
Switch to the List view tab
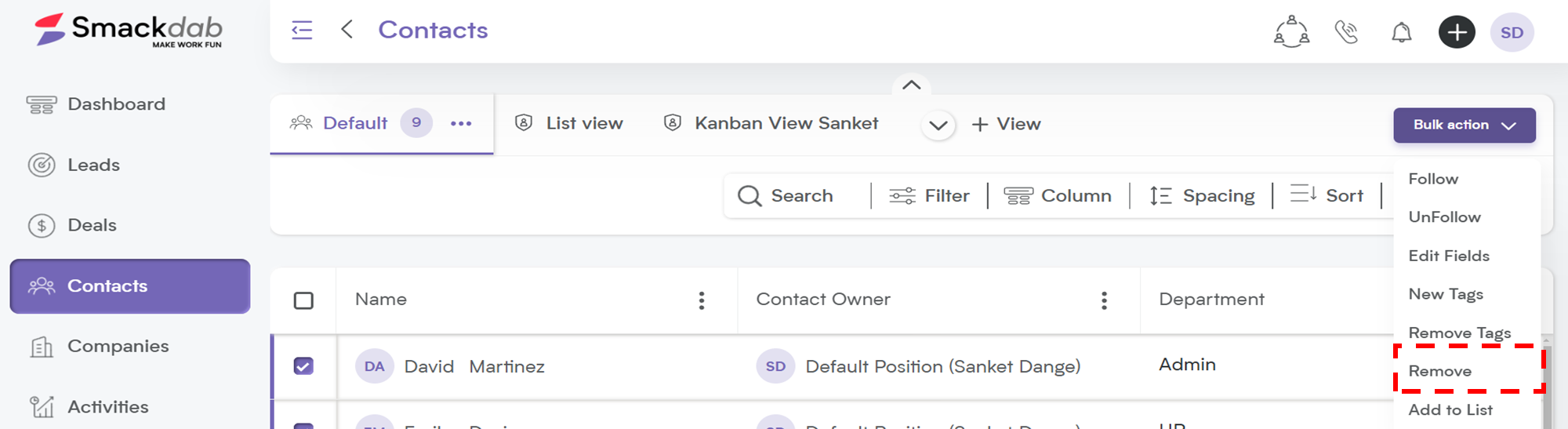tap(569, 123)
